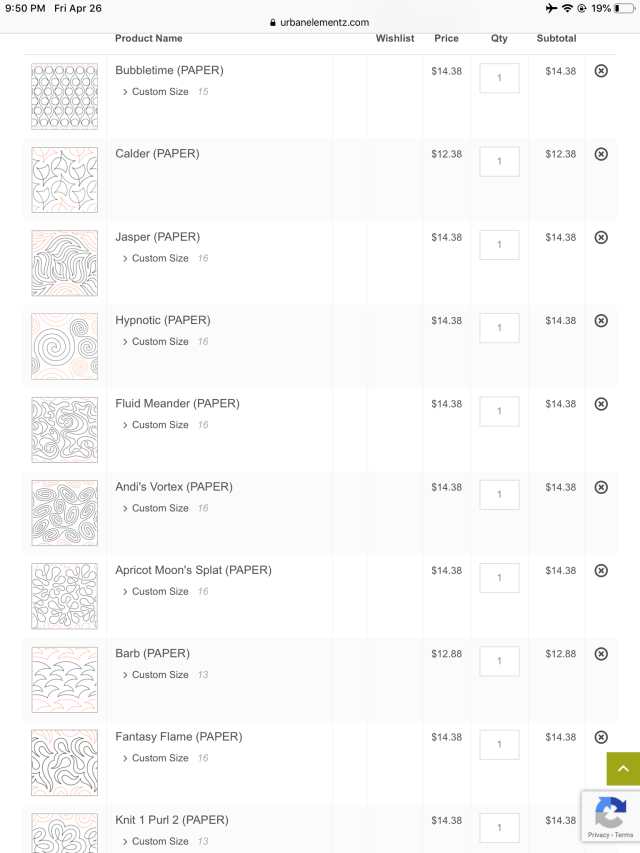Remove Bubbletime (PAPER) from cart
Viewport: 640px width, 853px height.
601,71
